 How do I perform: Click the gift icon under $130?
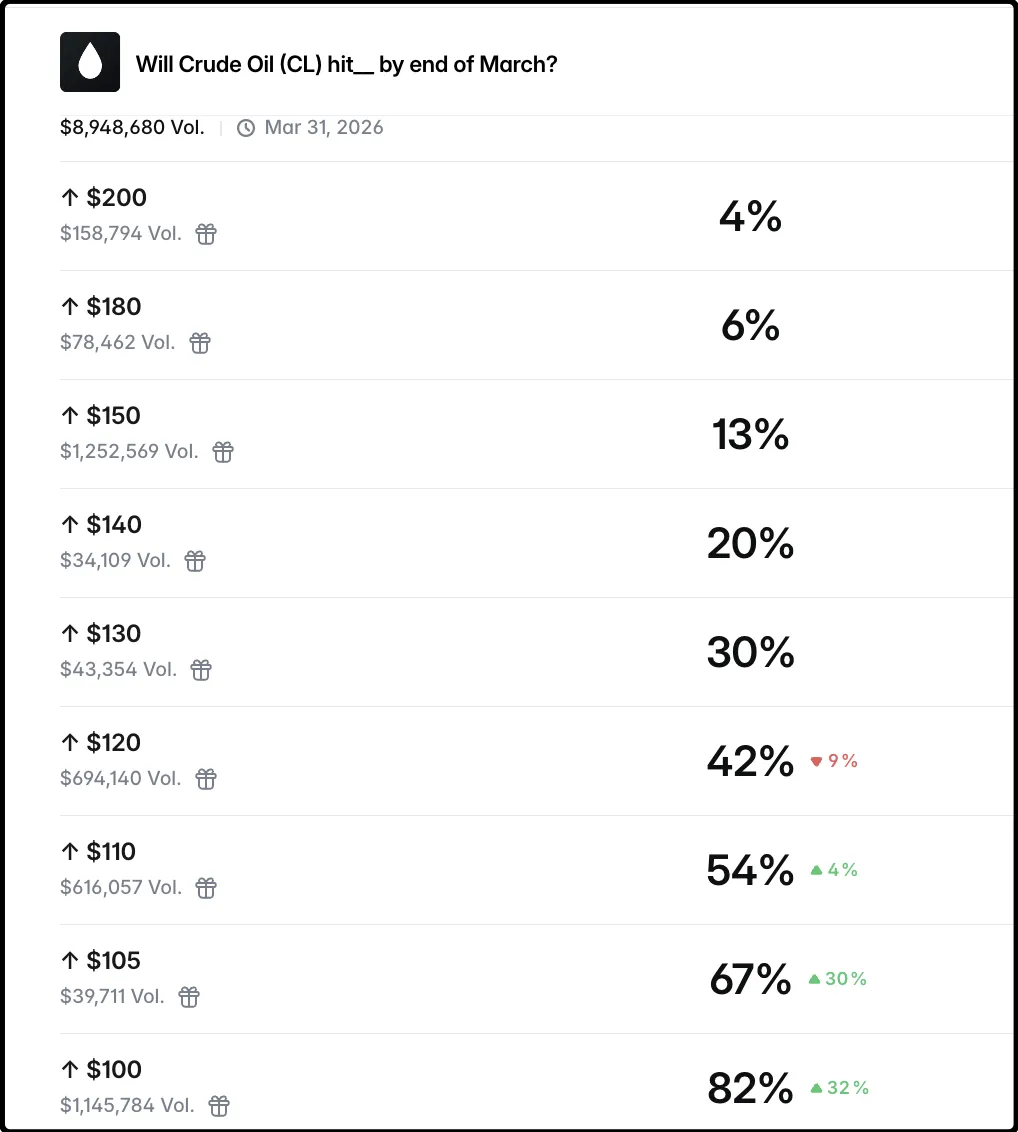click(x=201, y=670)
